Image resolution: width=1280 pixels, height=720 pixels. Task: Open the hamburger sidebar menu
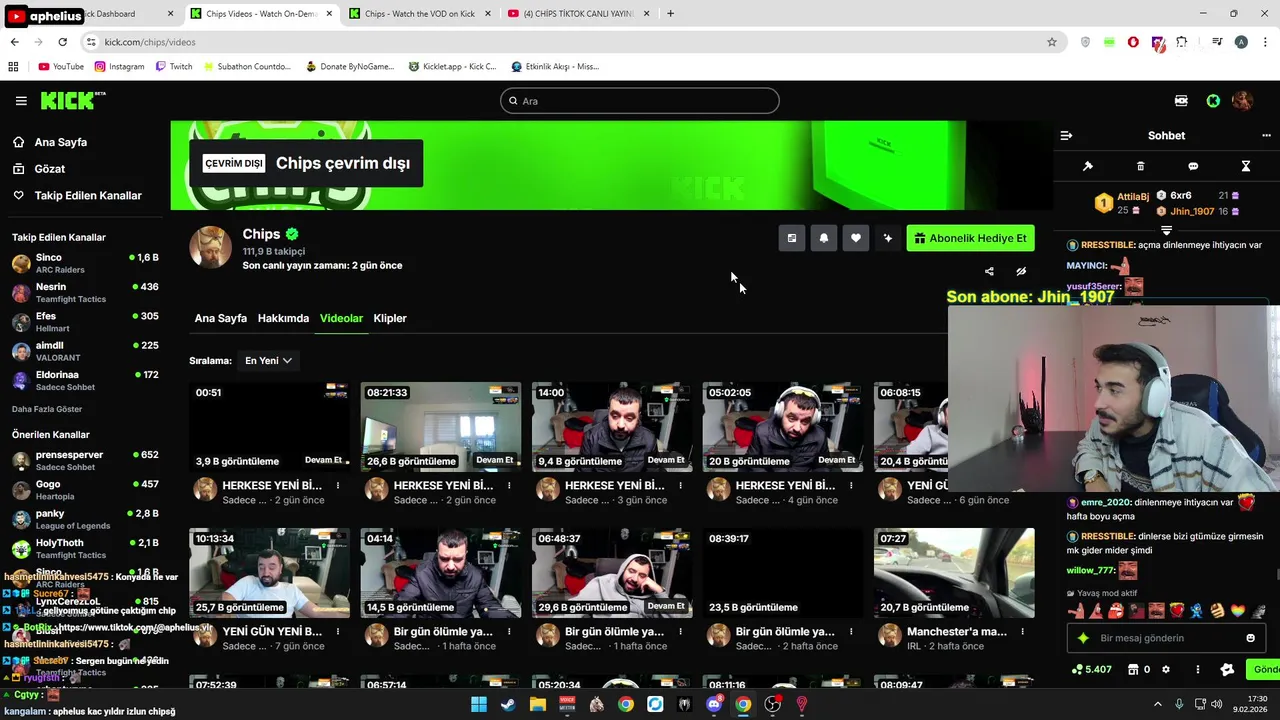click(21, 101)
